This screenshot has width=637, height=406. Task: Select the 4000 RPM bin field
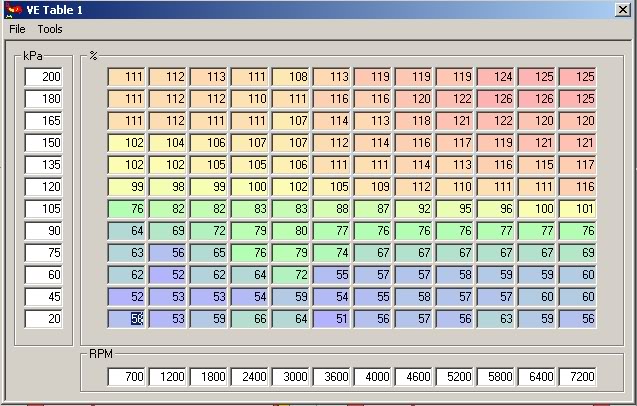(373, 376)
